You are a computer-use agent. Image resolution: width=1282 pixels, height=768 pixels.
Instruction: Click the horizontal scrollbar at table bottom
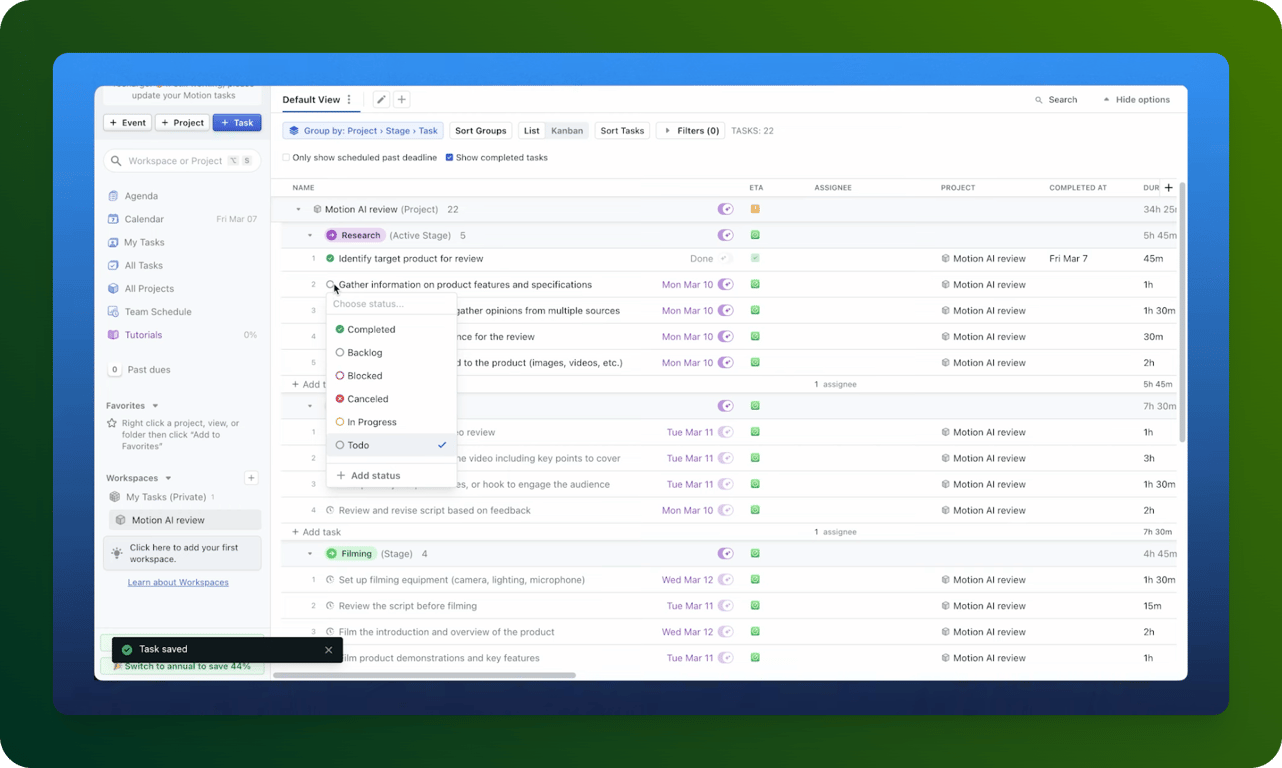425,676
